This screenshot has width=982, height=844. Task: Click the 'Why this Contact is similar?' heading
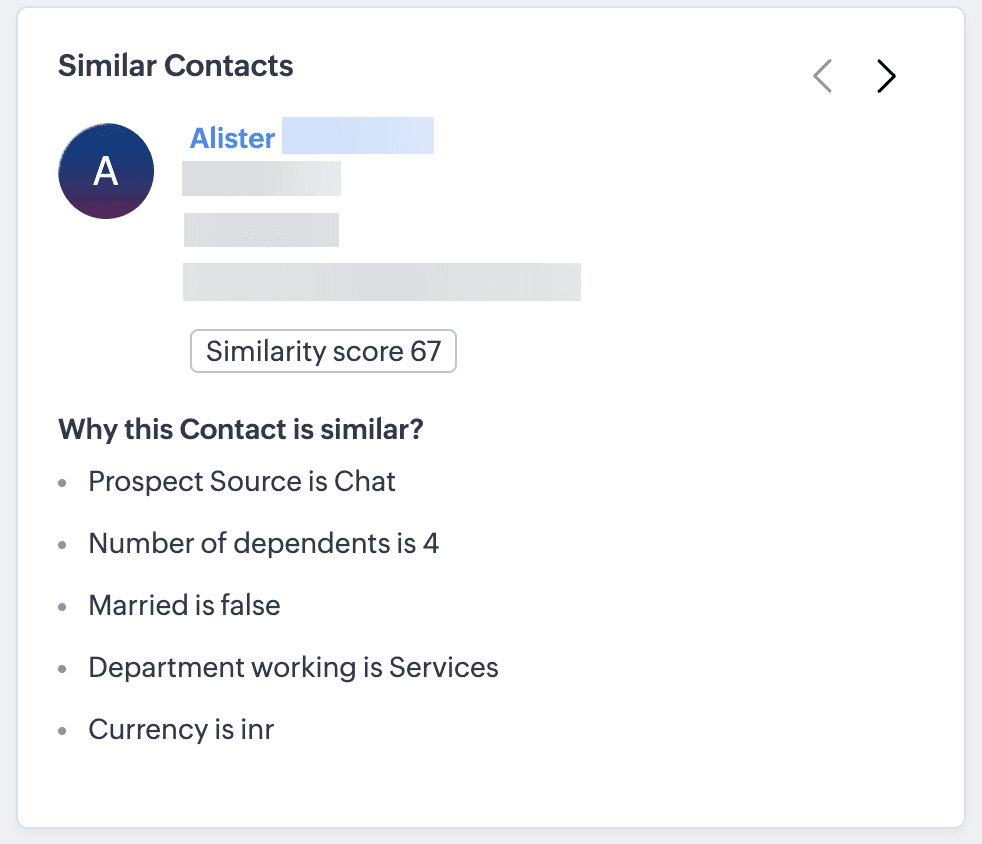point(241,429)
